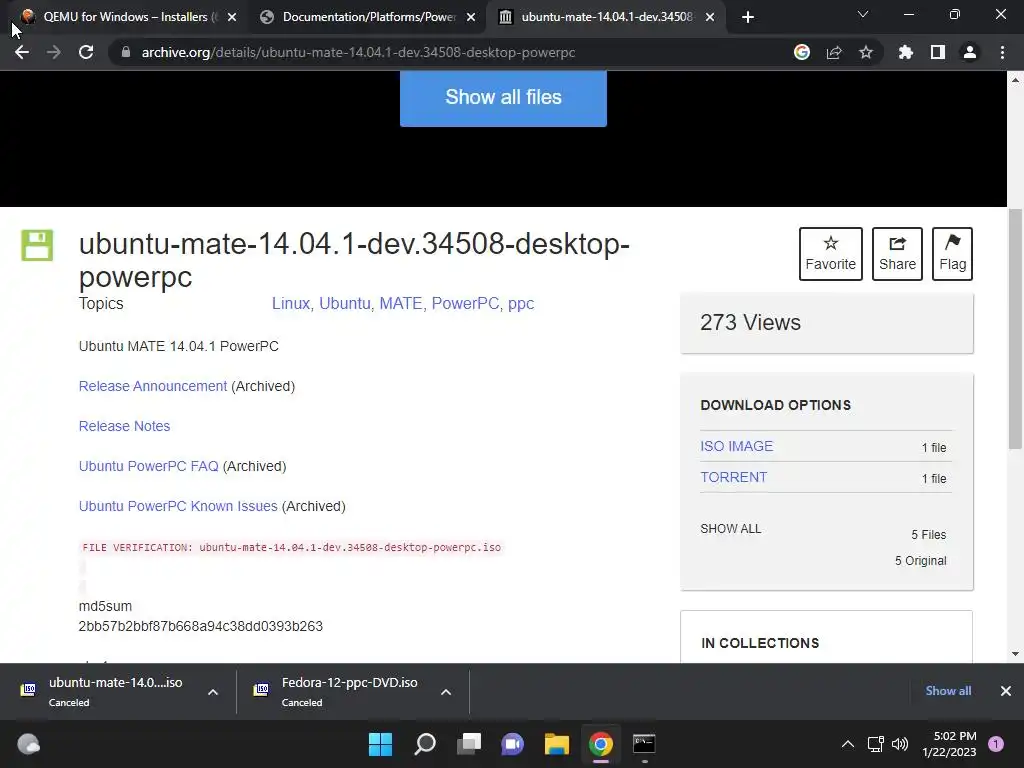Click SHOW ALL download options

click(731, 529)
